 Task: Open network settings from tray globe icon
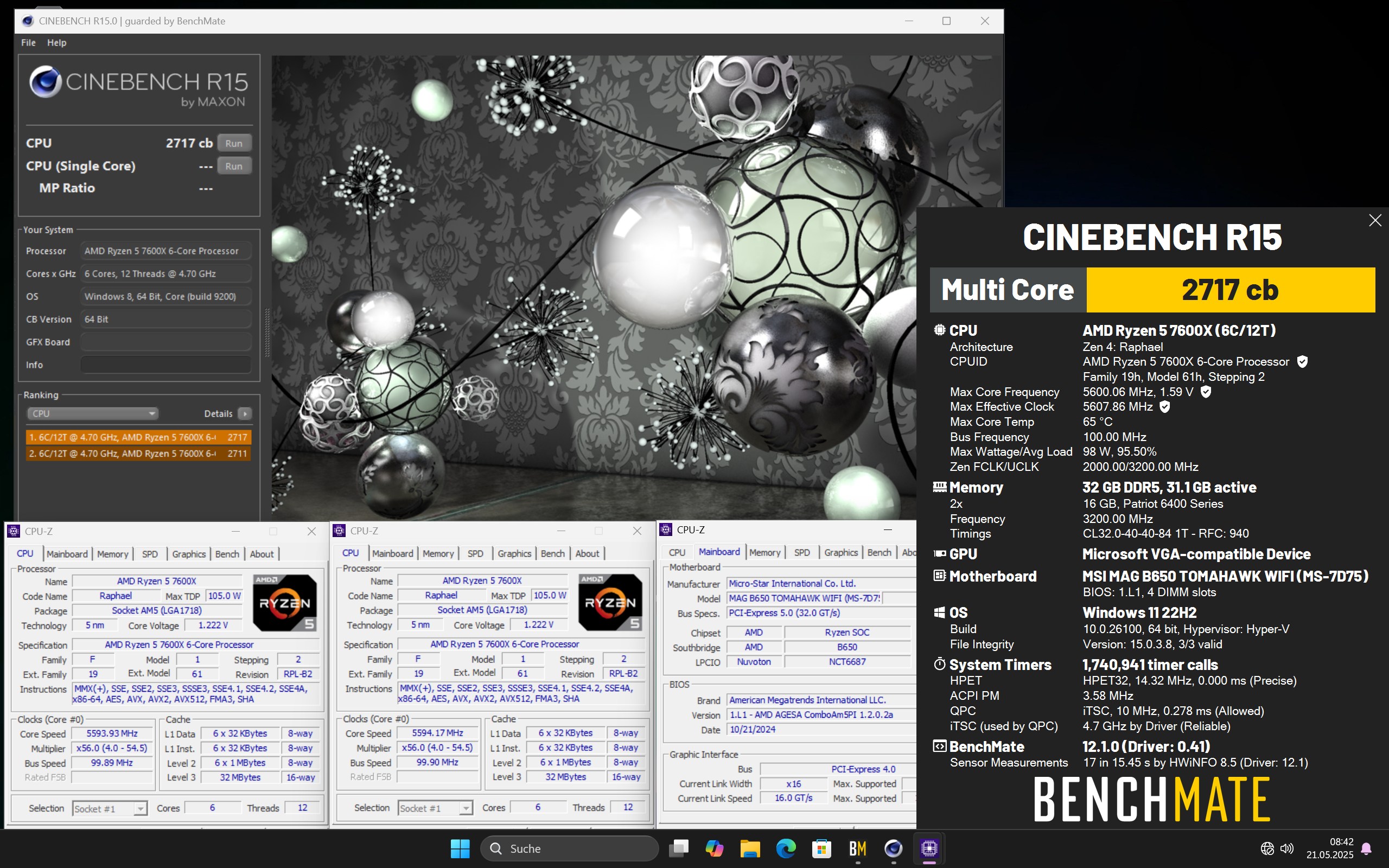click(x=1267, y=848)
